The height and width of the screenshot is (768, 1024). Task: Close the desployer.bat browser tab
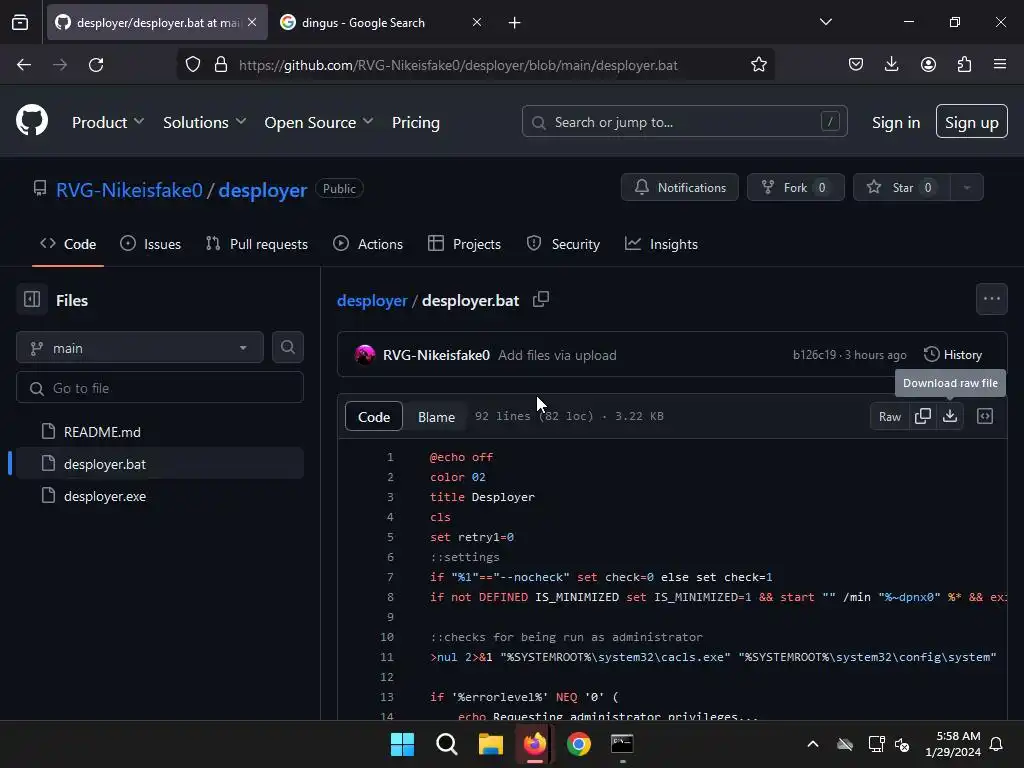(252, 22)
